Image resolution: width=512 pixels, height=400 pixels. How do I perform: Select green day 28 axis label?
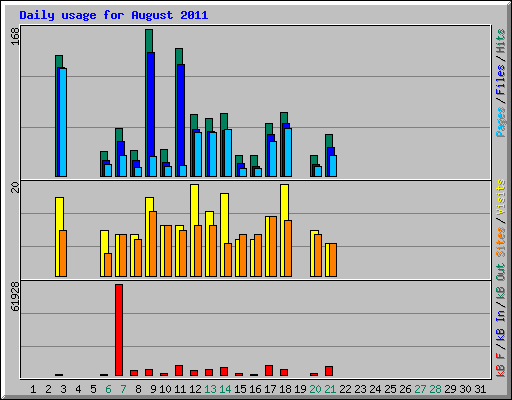pyautogui.click(x=435, y=389)
